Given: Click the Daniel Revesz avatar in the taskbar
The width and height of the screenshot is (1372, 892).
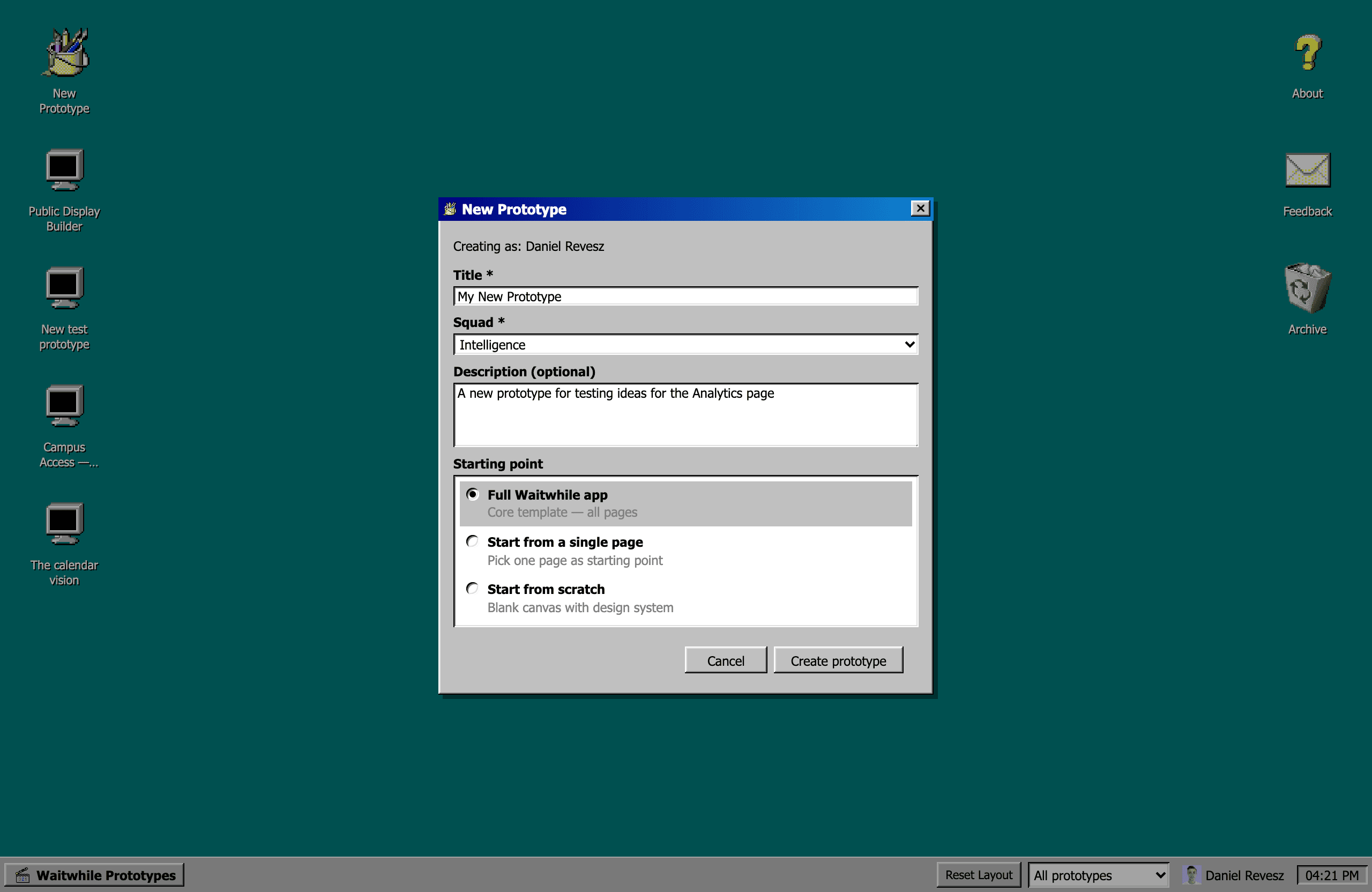Looking at the screenshot, I should (1191, 875).
